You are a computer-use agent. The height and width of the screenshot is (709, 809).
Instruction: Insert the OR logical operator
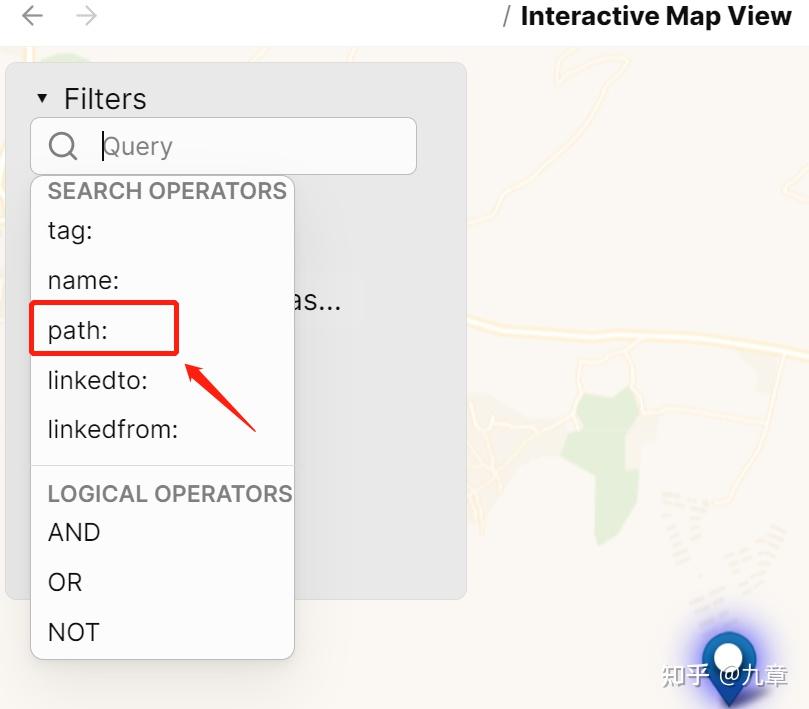click(x=65, y=582)
